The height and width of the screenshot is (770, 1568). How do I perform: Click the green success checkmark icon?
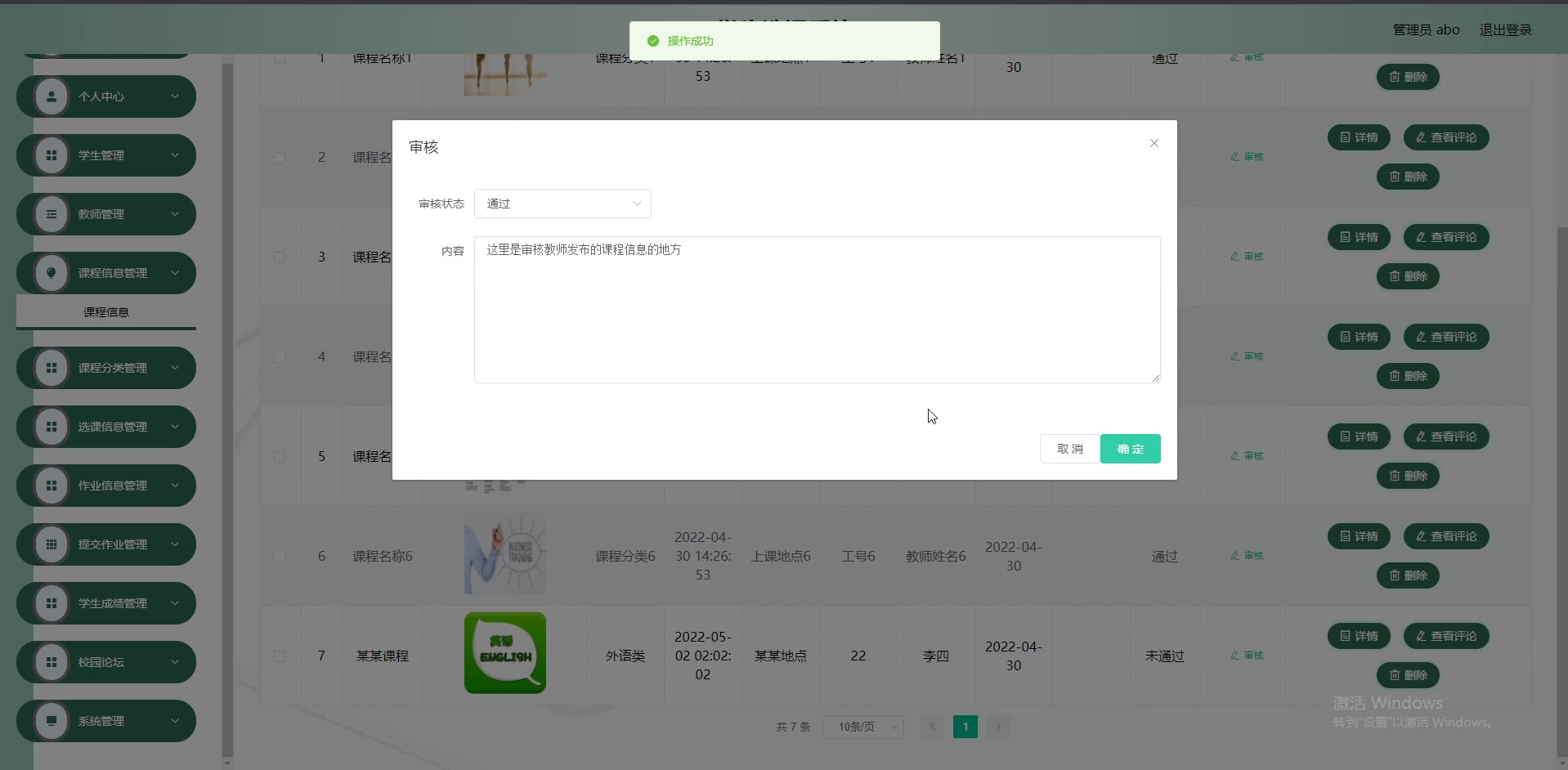(x=653, y=41)
